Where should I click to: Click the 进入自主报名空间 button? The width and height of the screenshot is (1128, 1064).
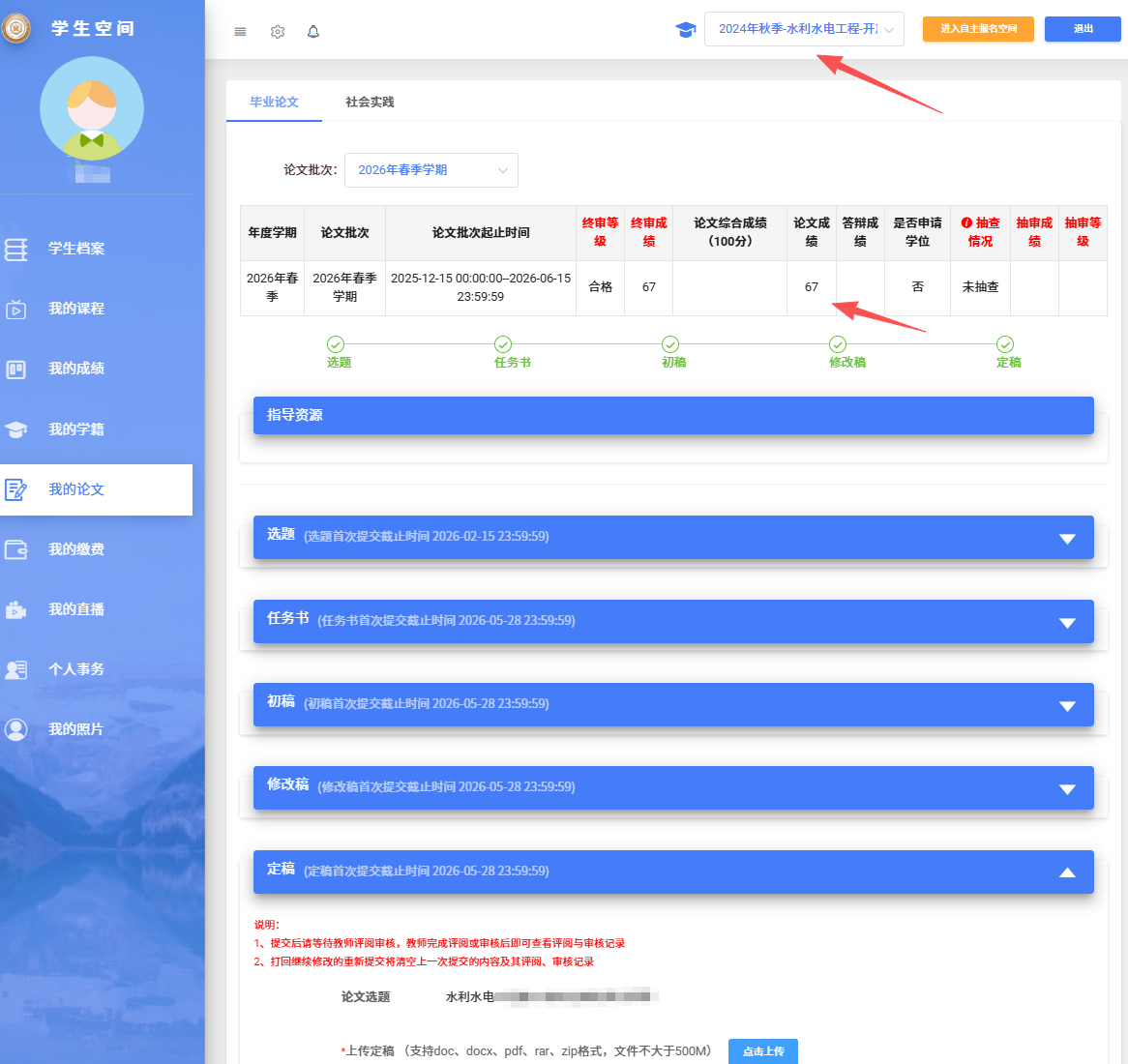click(978, 29)
